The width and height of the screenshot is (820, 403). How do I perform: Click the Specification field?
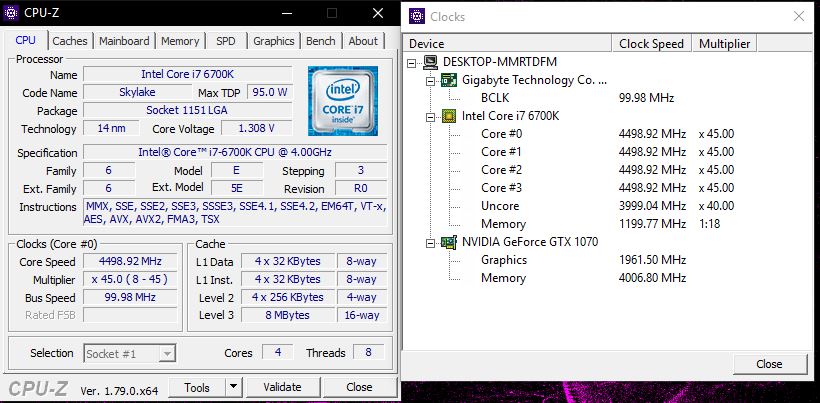tap(235, 152)
